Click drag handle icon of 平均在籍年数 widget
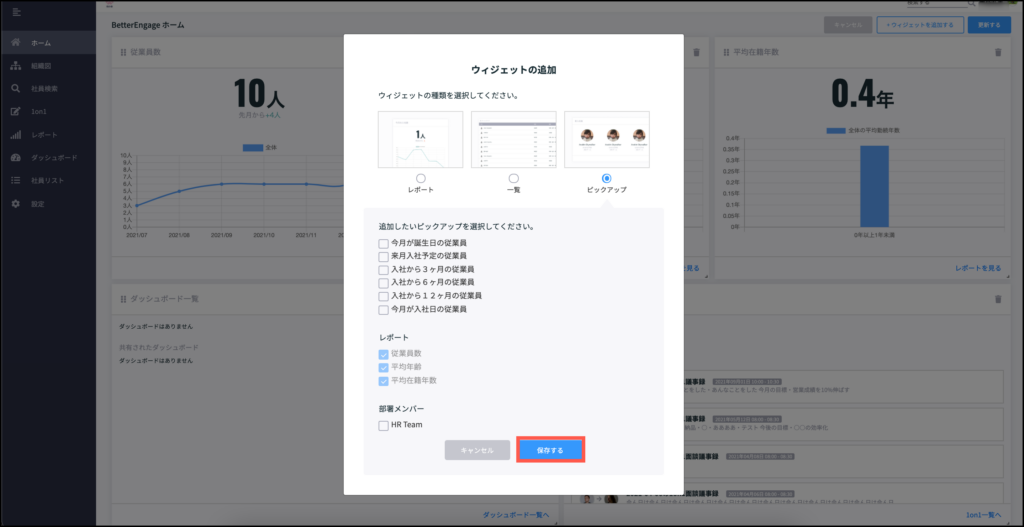The image size is (1024, 527). 726,52
